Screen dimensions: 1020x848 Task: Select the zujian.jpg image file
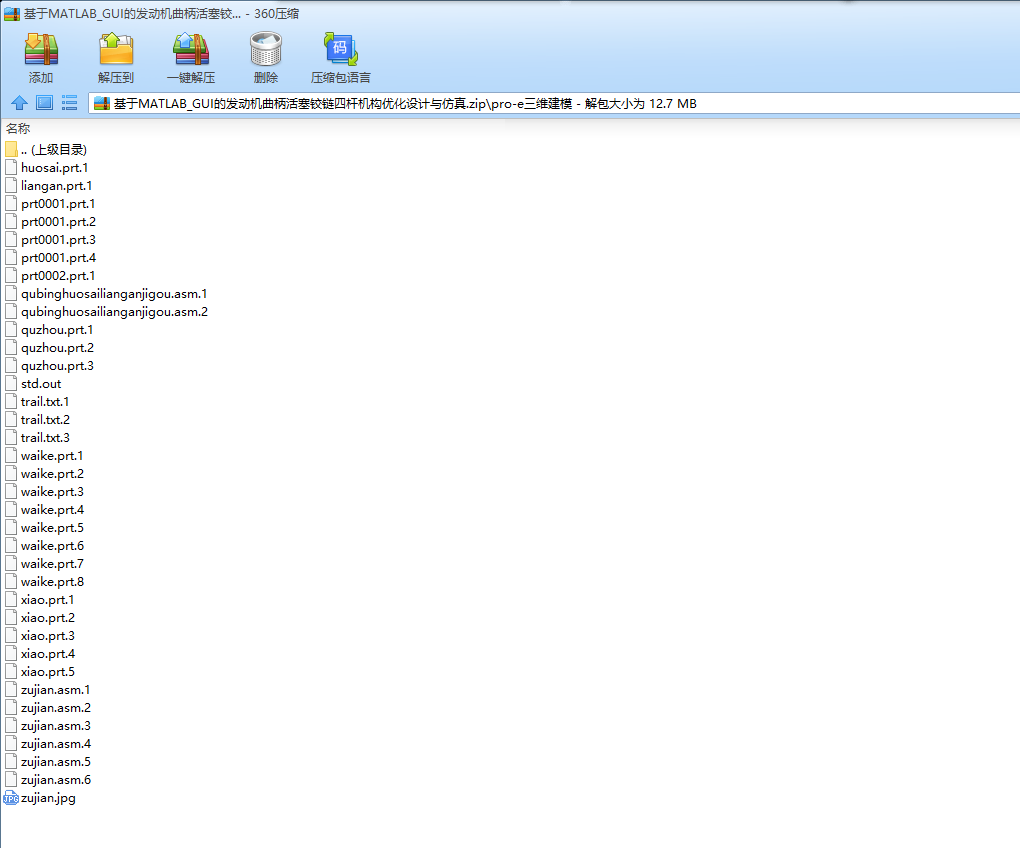pos(48,798)
